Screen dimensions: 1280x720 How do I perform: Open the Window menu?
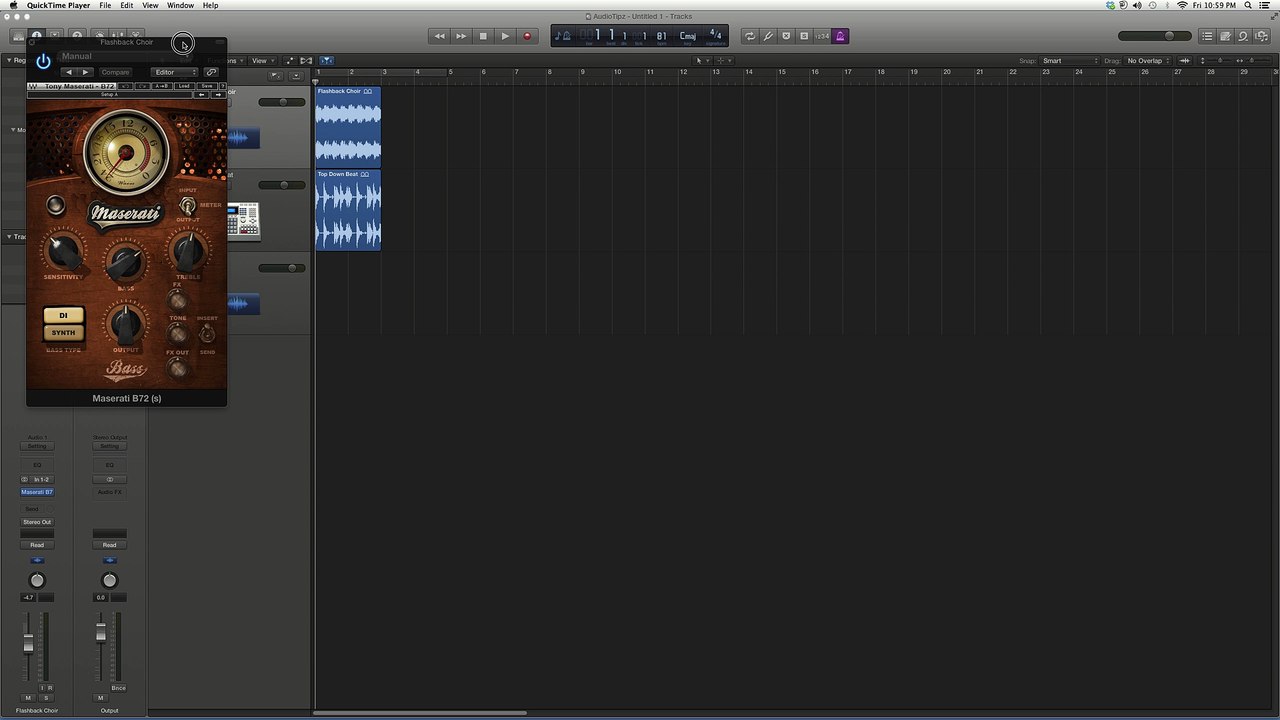(x=180, y=5)
